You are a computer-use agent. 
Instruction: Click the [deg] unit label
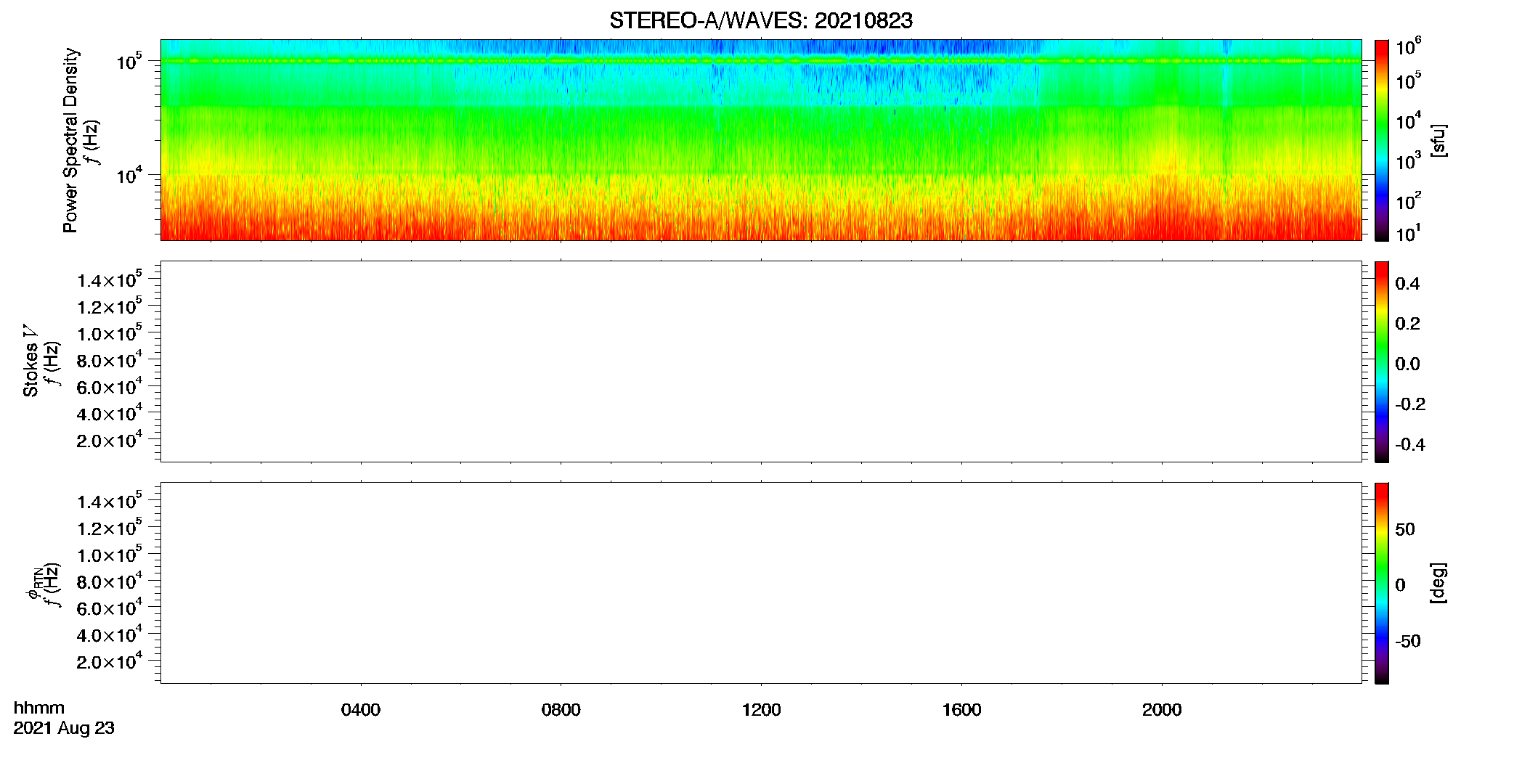1438,583
